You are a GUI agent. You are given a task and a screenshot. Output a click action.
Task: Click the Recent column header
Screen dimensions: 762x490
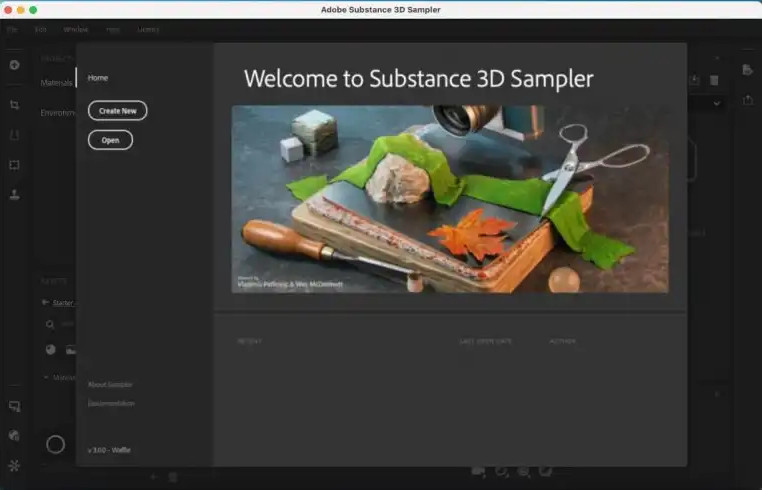[249, 341]
